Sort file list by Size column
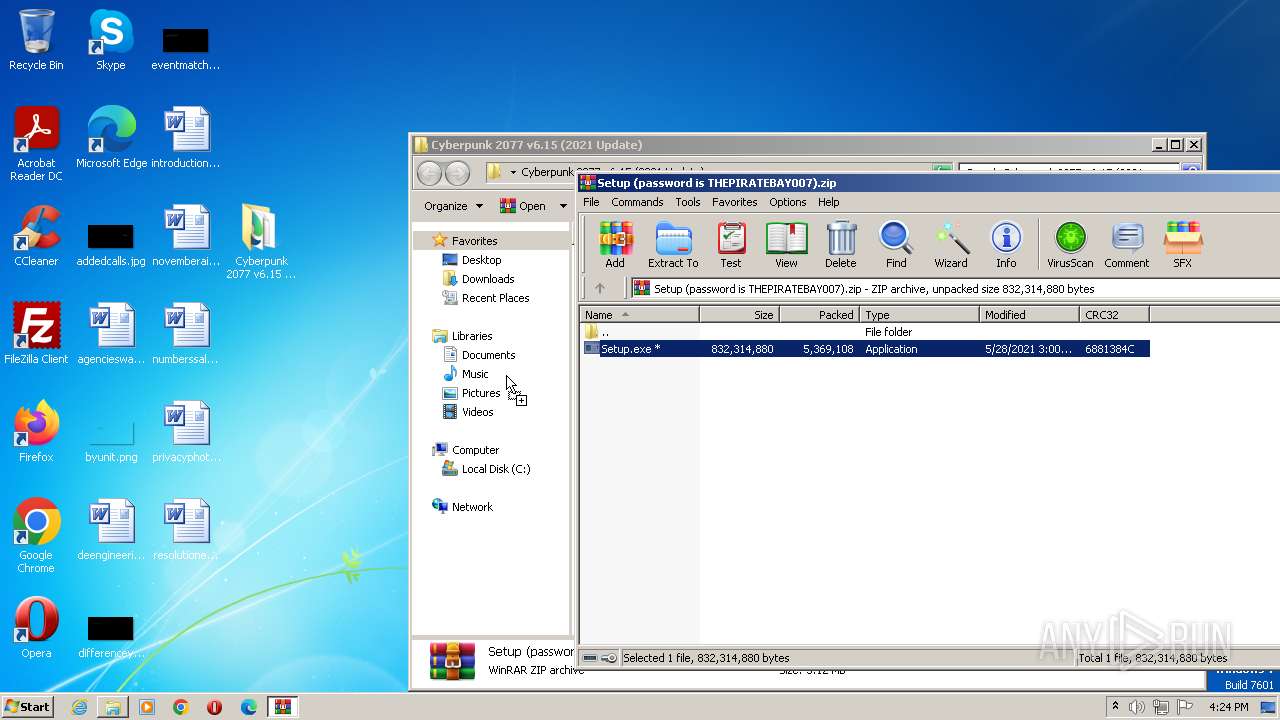Screen dimensions: 1280x720 pyautogui.click(x=739, y=314)
